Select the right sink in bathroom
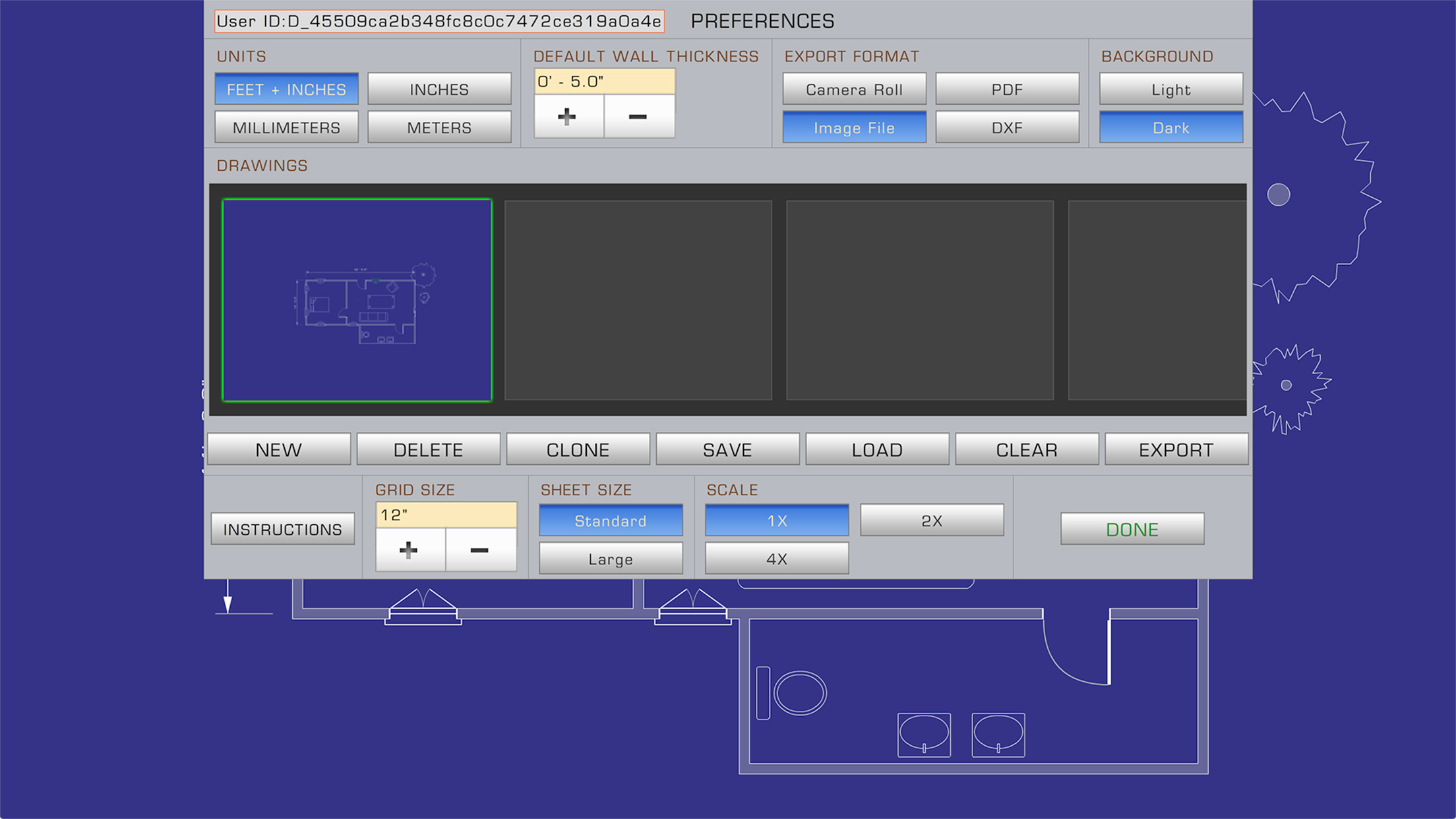The width and height of the screenshot is (1456, 819). coord(998,735)
